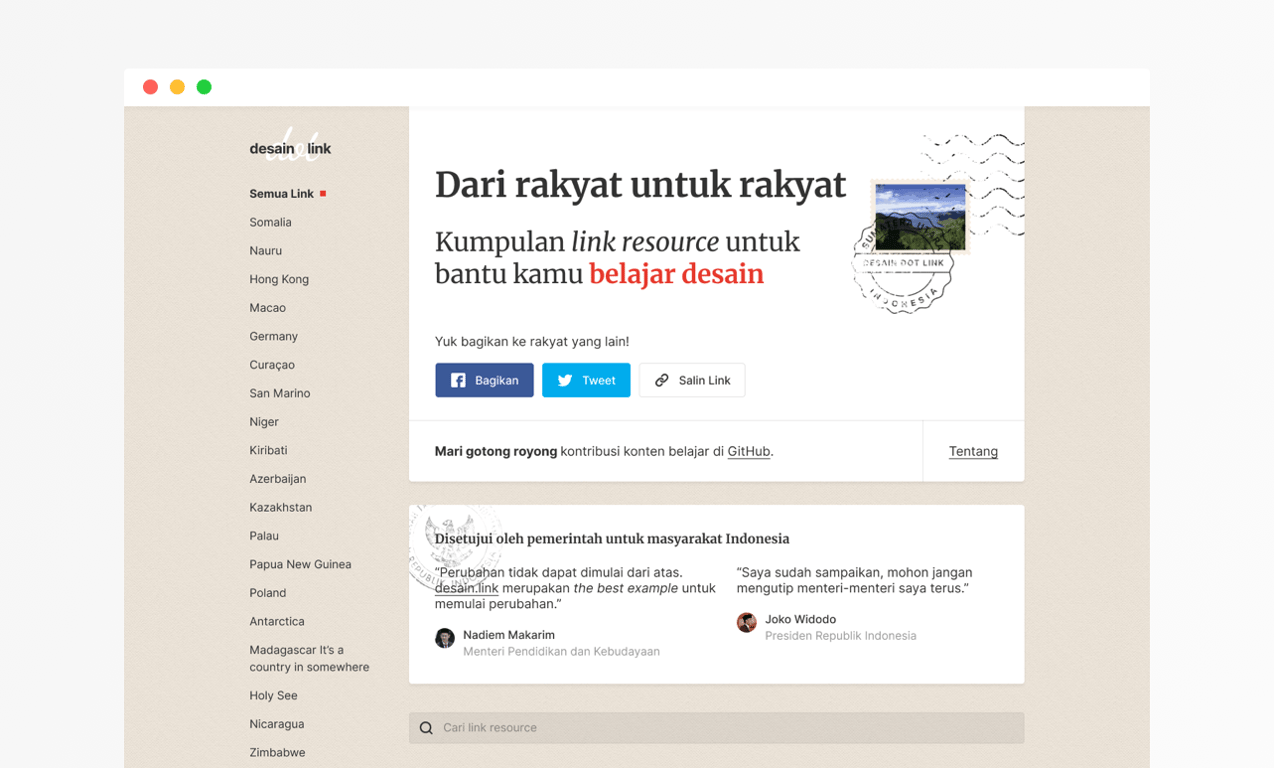1274x768 pixels.
Task: Click Nadiem Makarim's avatar photo
Action: (x=444, y=638)
